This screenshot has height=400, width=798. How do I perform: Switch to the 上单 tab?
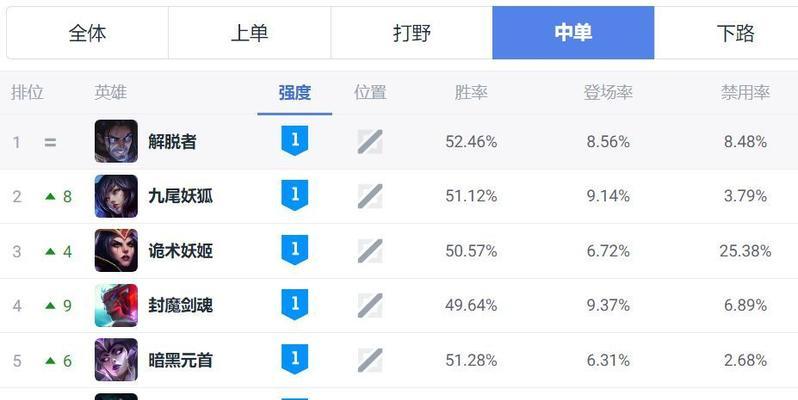coord(249,33)
